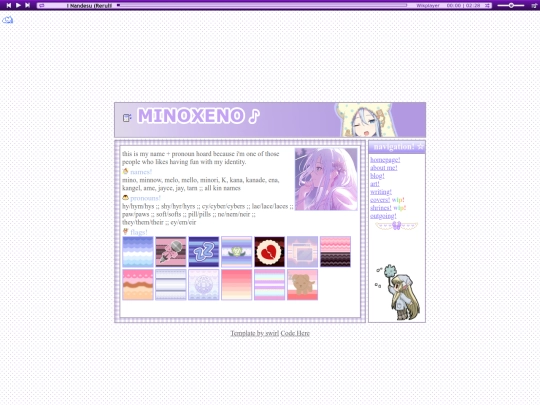Viewport: 540px width, 405px height.
Task: Open the Code Here link
Action: coord(295,333)
